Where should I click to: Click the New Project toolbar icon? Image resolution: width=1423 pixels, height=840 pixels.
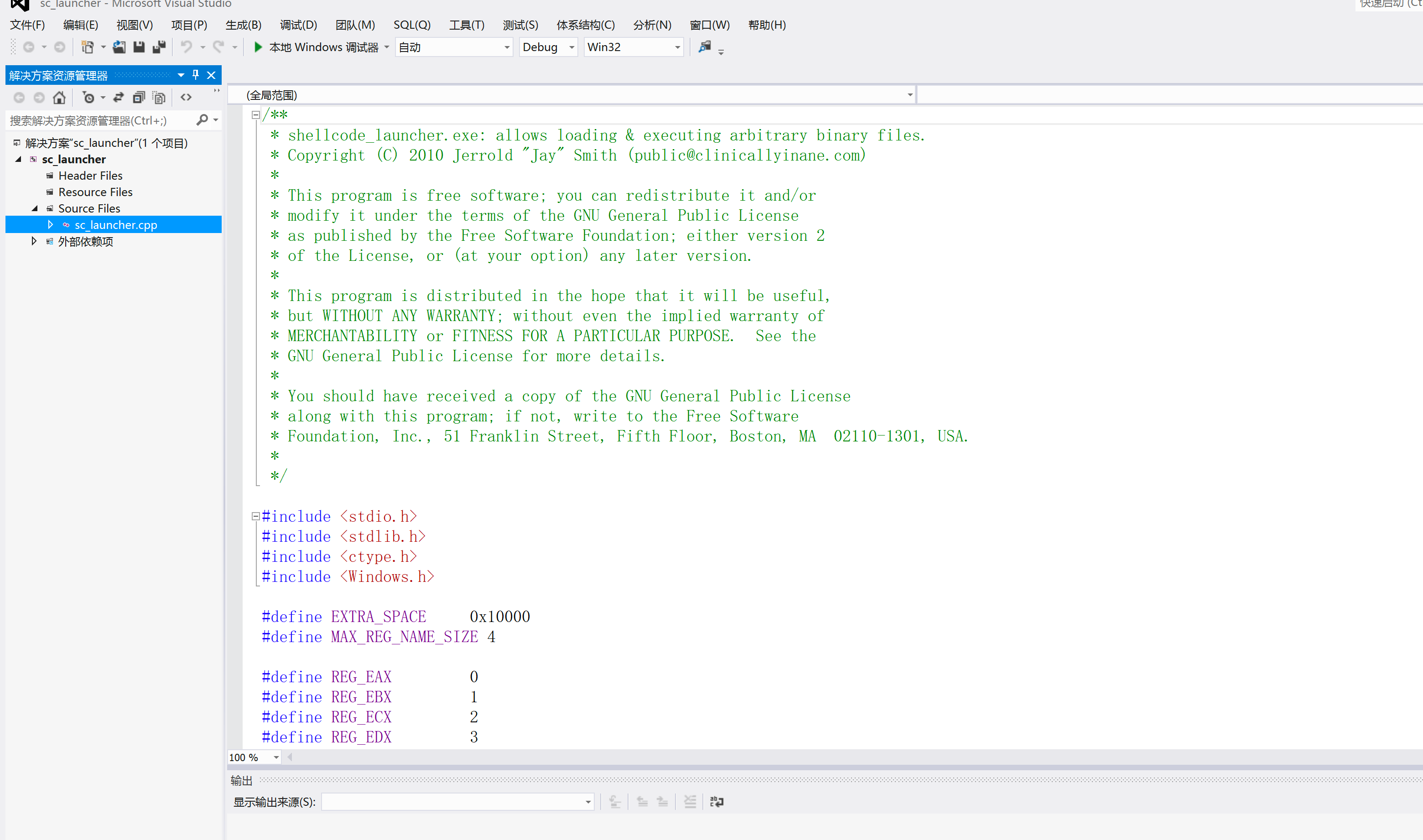(87, 47)
